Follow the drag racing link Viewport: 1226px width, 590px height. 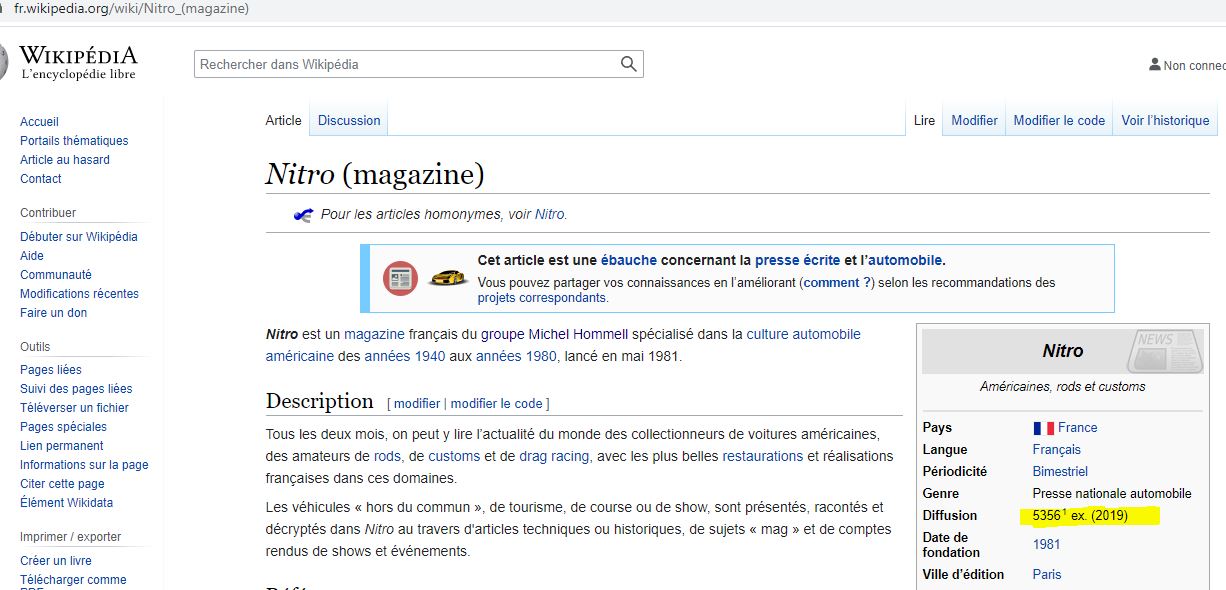[554, 456]
